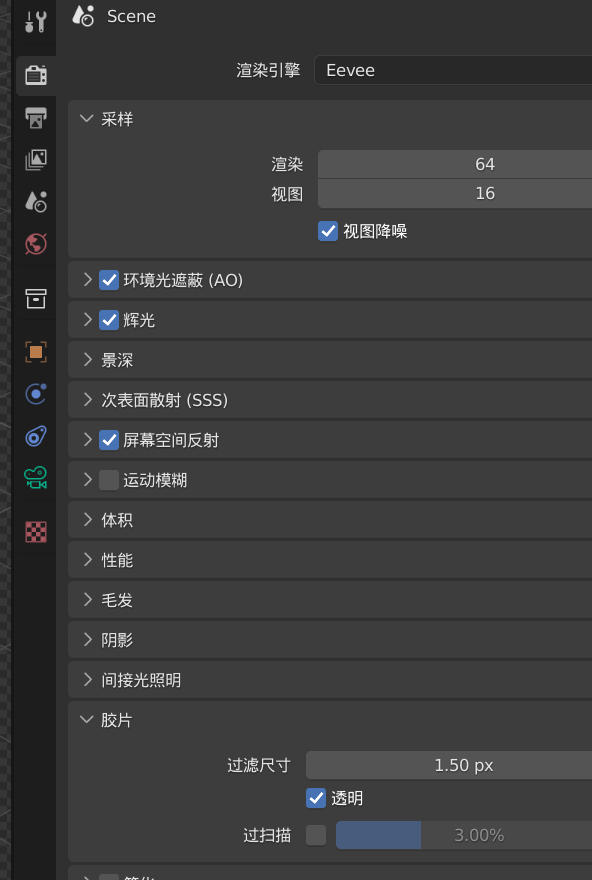Select the Render properties tab icon
The image size is (592, 880).
36,75
